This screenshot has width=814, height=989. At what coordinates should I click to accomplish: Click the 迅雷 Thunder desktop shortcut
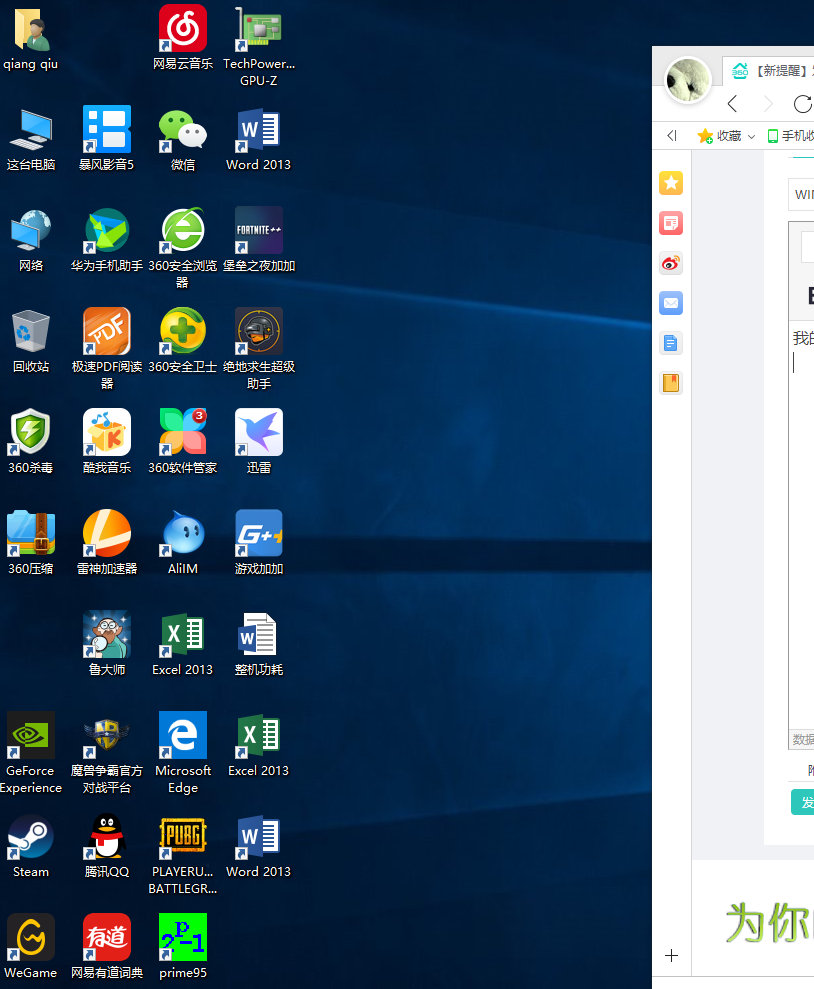tap(259, 433)
